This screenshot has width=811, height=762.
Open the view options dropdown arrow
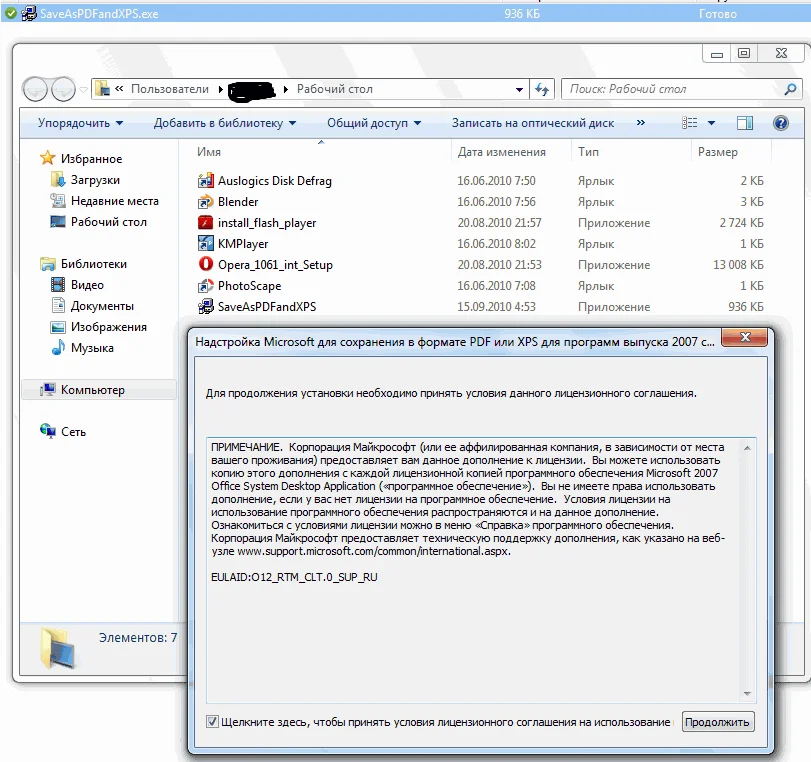711,123
